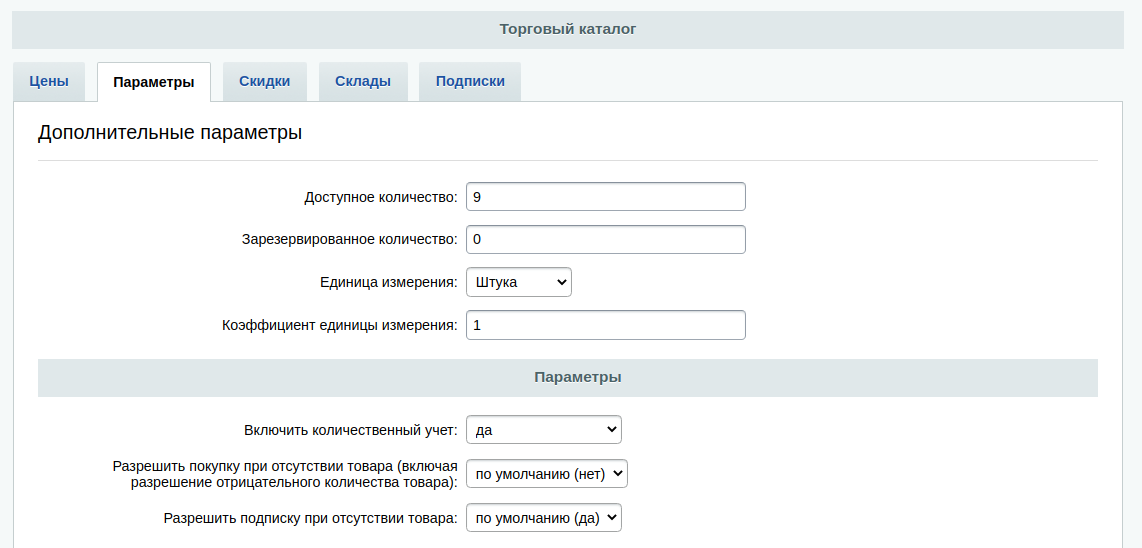Image resolution: width=1142 pixels, height=548 pixels.
Task: Click the Доступное количество input field
Action: [x=605, y=197]
